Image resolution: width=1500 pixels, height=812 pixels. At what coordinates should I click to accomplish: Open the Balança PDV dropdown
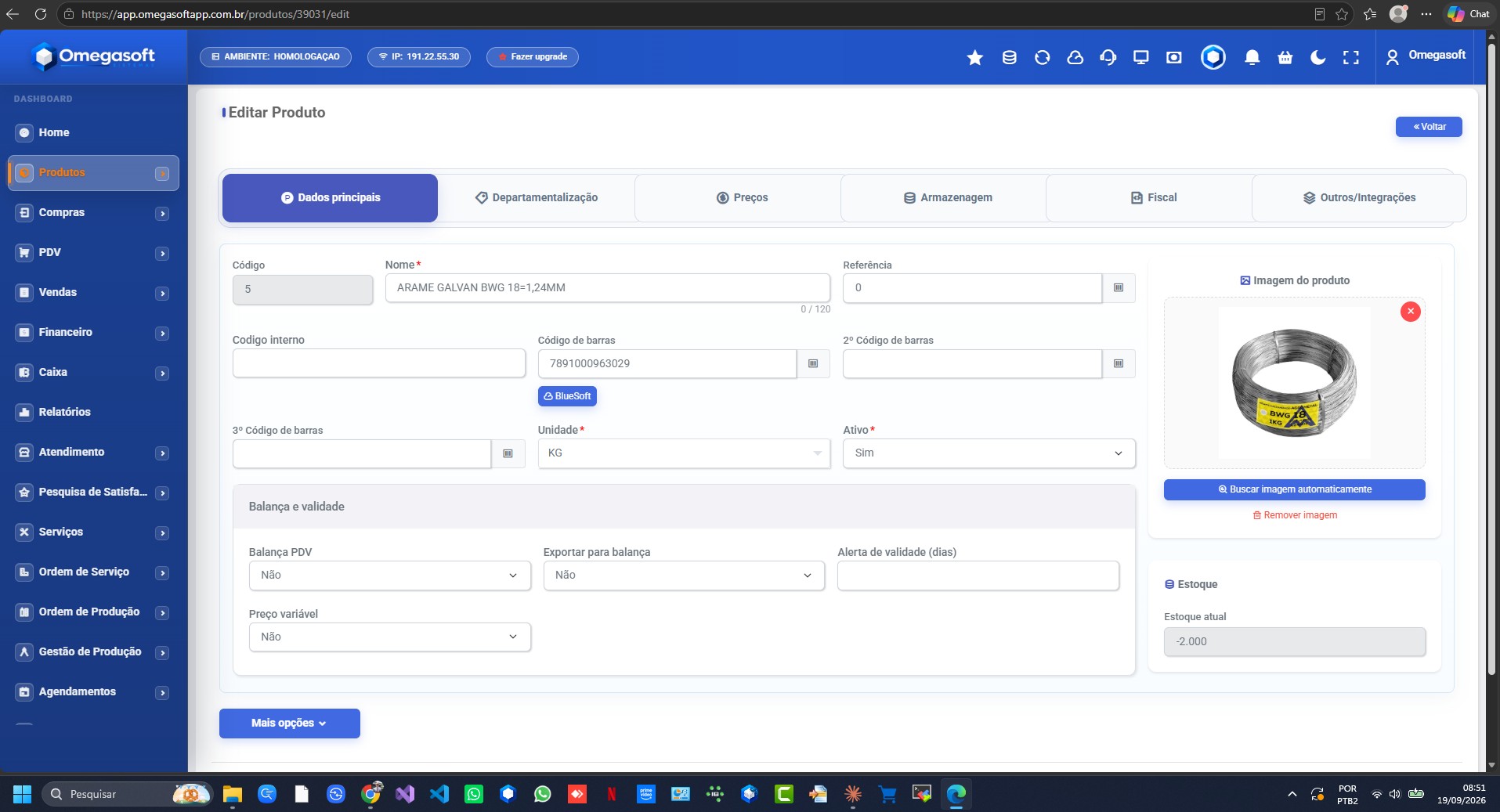click(x=389, y=576)
